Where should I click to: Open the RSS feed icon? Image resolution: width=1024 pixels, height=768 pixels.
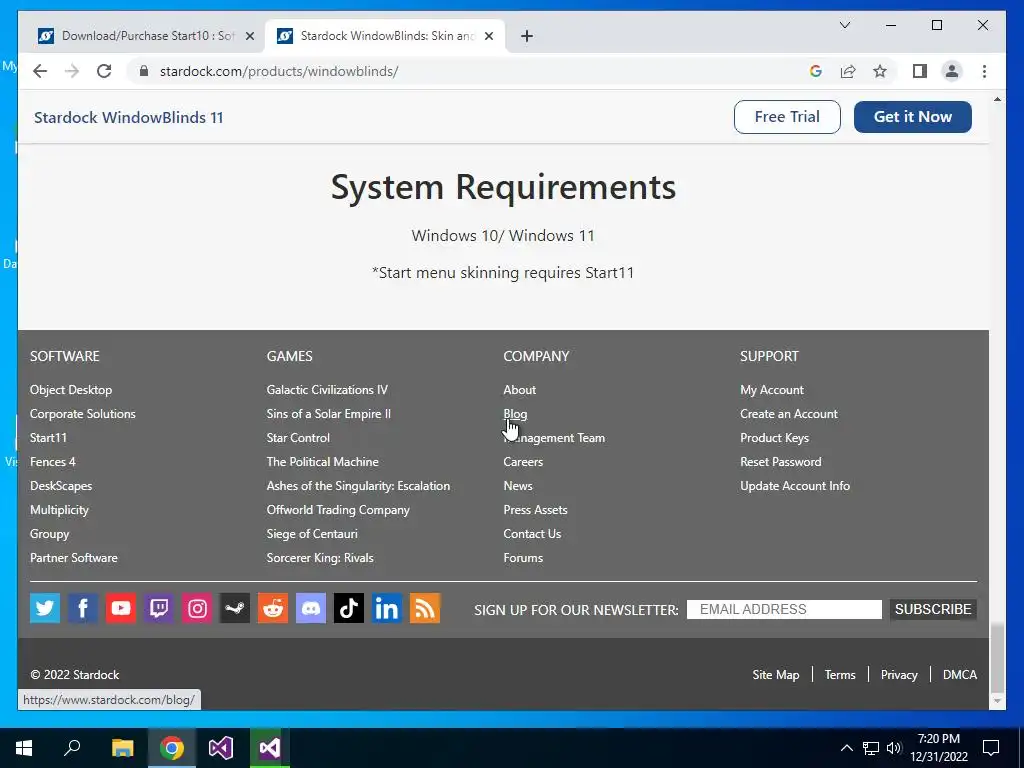tap(425, 608)
